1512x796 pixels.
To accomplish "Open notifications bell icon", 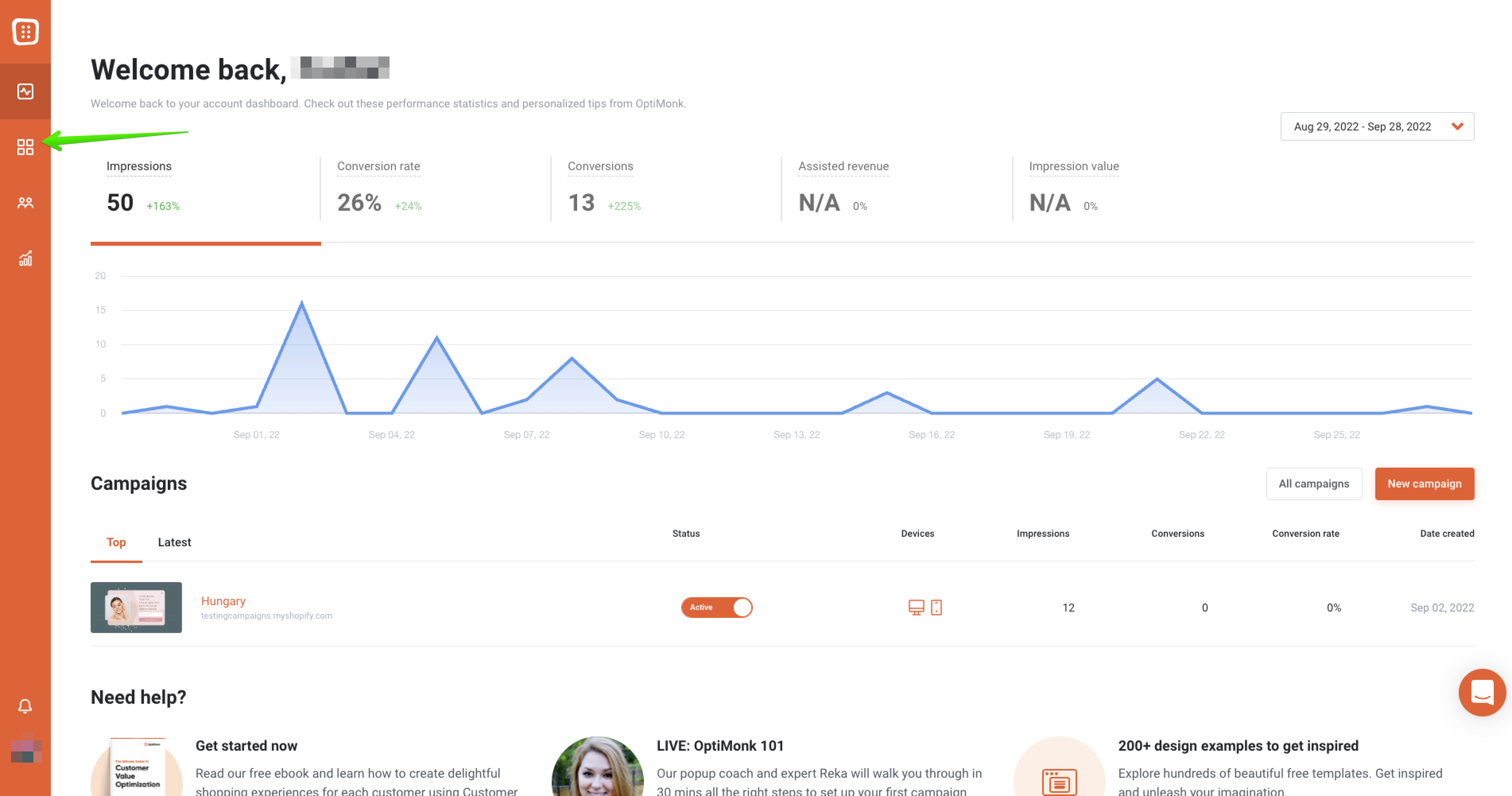I will coord(25,706).
